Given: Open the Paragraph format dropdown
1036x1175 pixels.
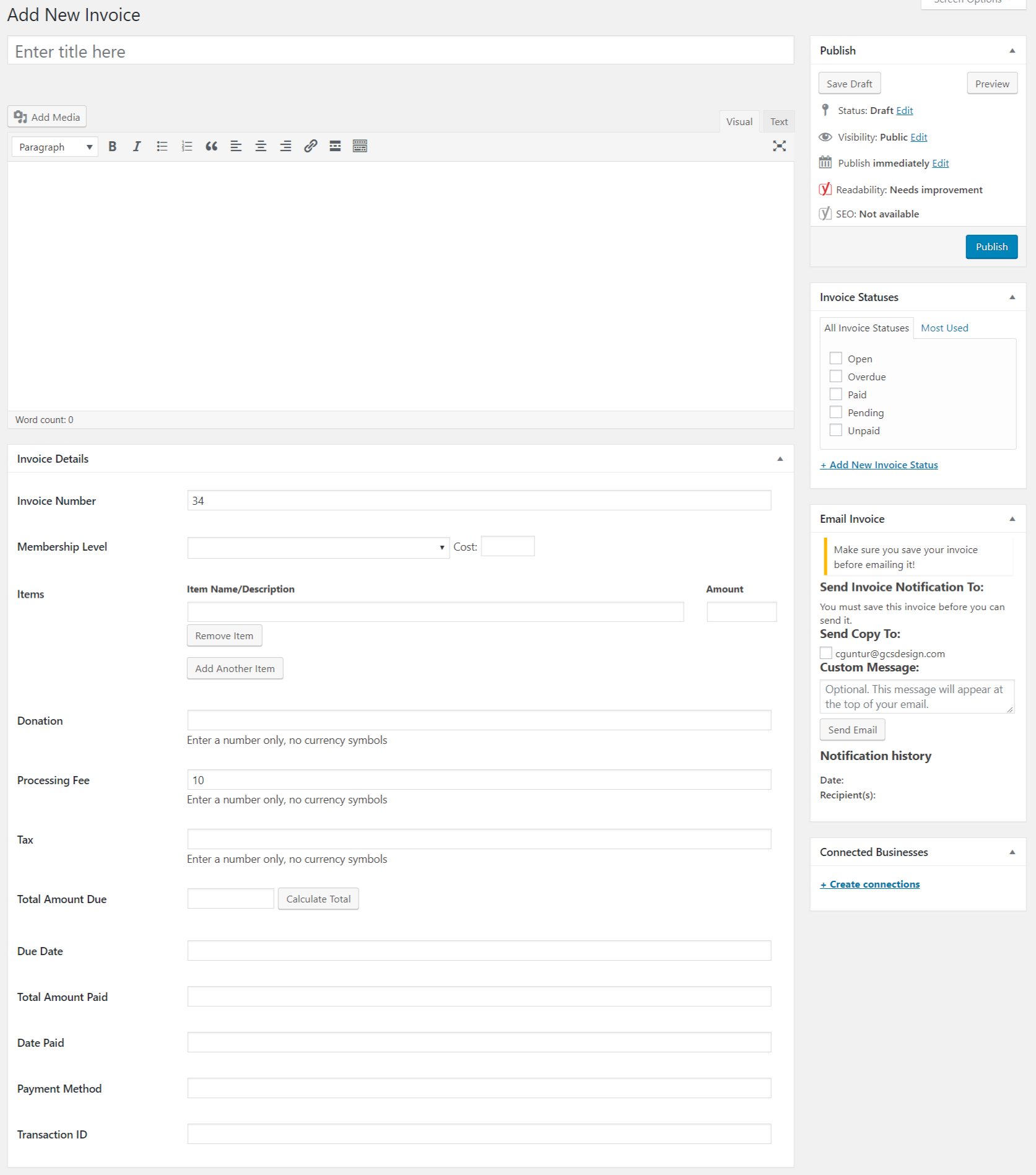Looking at the screenshot, I should (x=54, y=147).
